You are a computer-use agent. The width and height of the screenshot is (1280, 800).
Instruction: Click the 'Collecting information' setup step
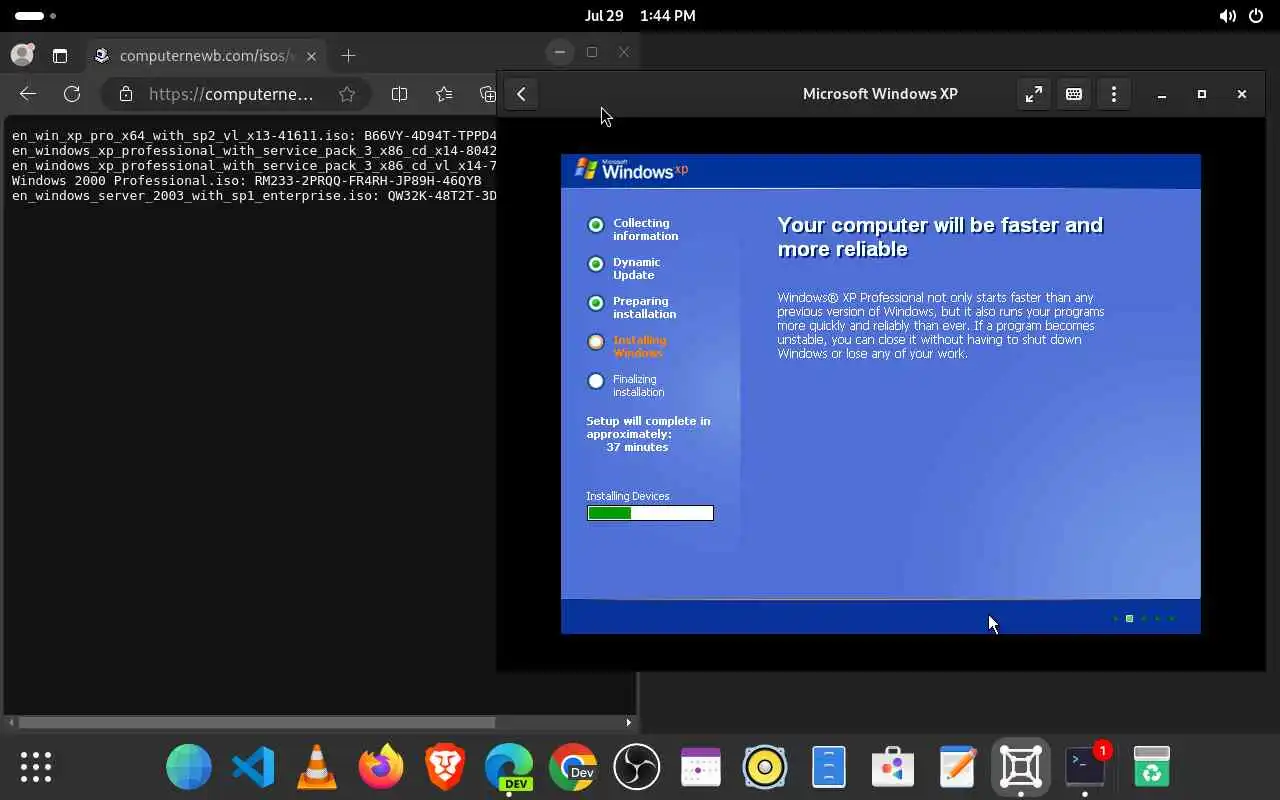pos(645,229)
